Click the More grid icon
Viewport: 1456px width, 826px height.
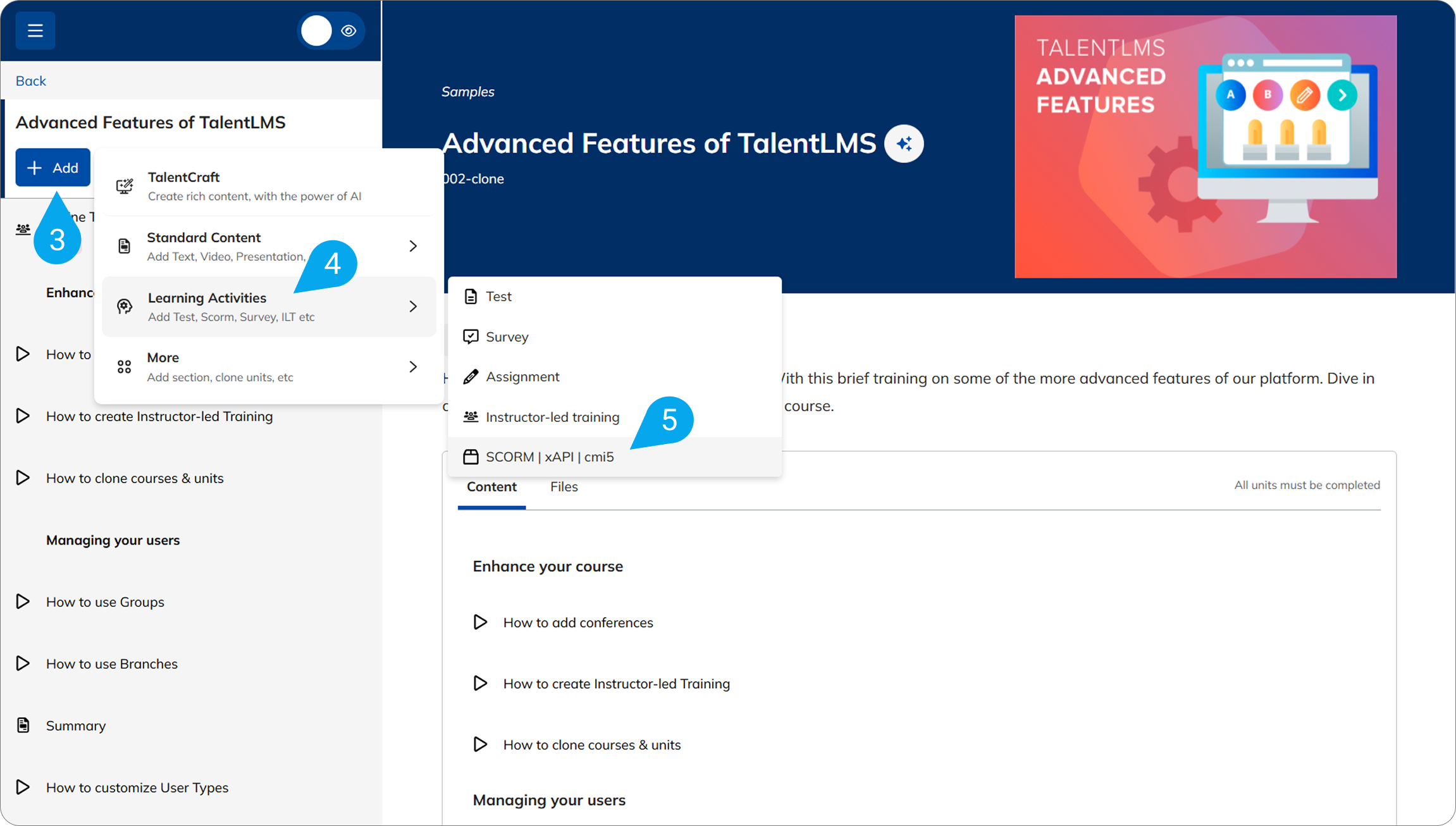tap(125, 367)
